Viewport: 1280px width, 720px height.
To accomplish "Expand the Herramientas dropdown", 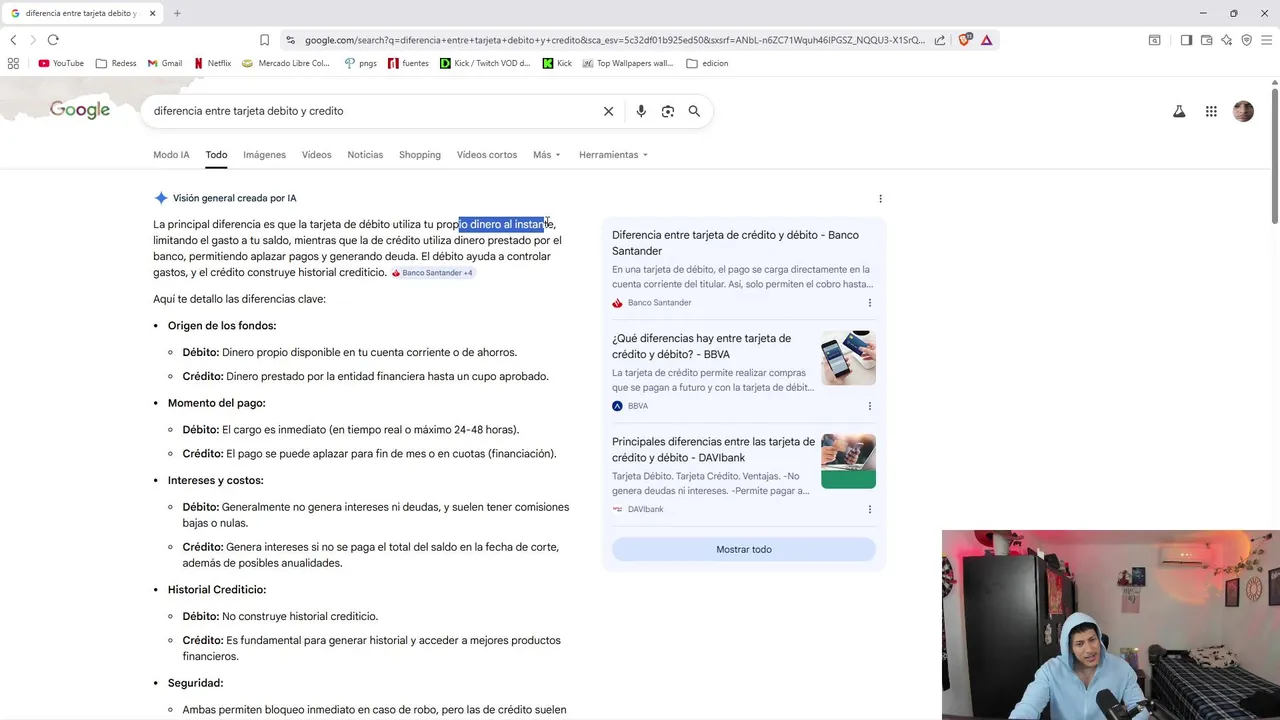I will pos(613,155).
